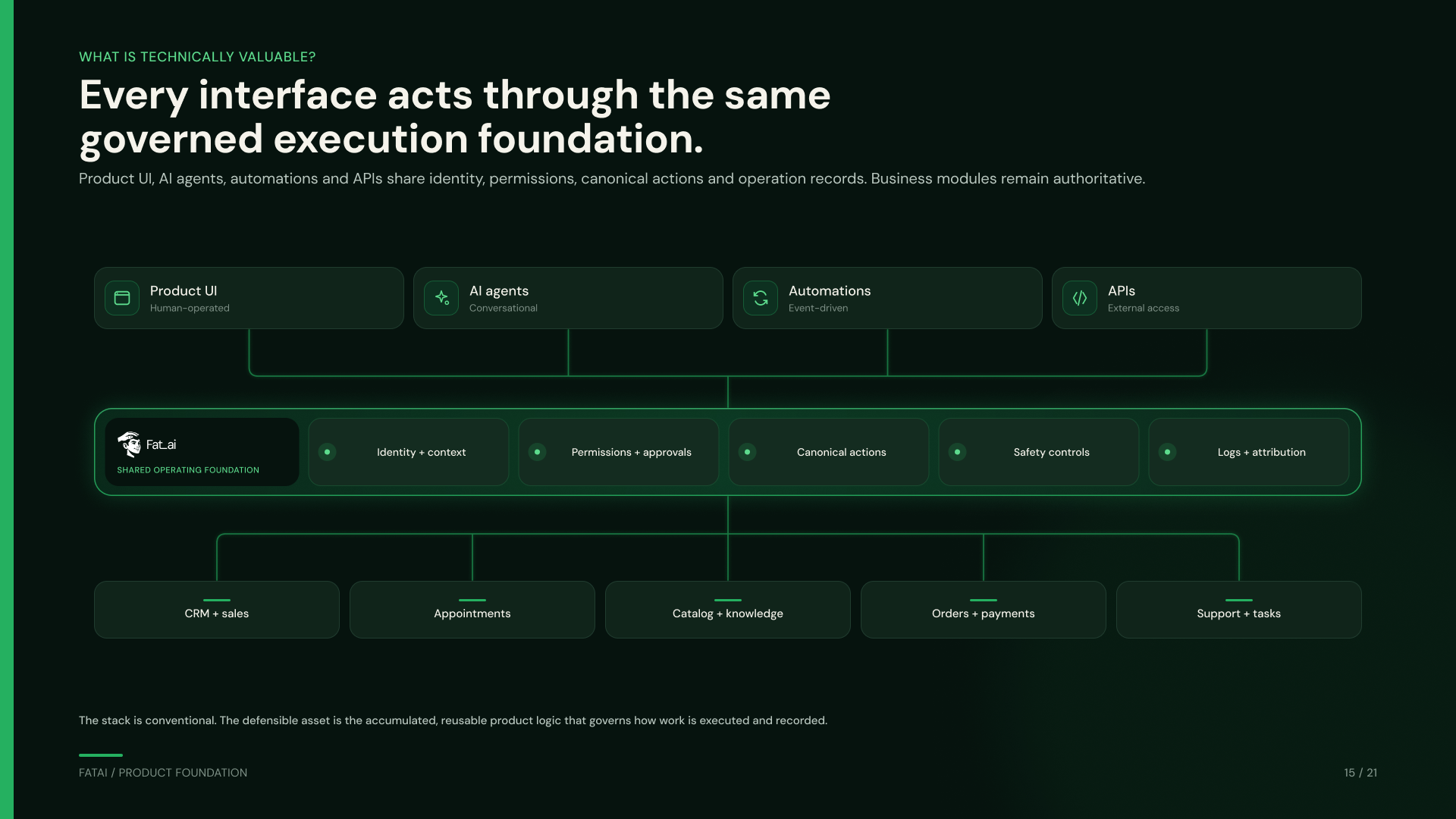Click the FATAI / Product Foundation footer
This screenshot has width=1456, height=819.
coord(163,773)
